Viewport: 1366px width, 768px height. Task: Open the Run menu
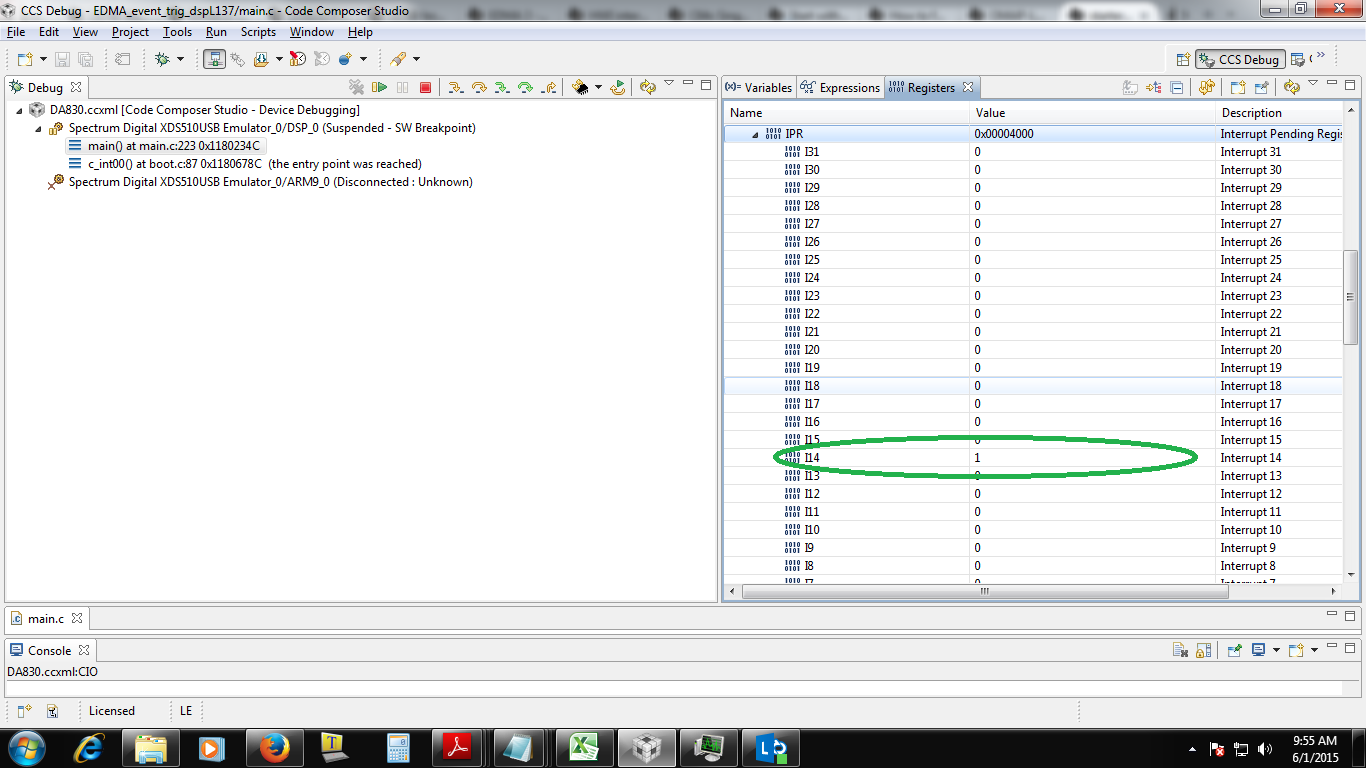point(216,32)
